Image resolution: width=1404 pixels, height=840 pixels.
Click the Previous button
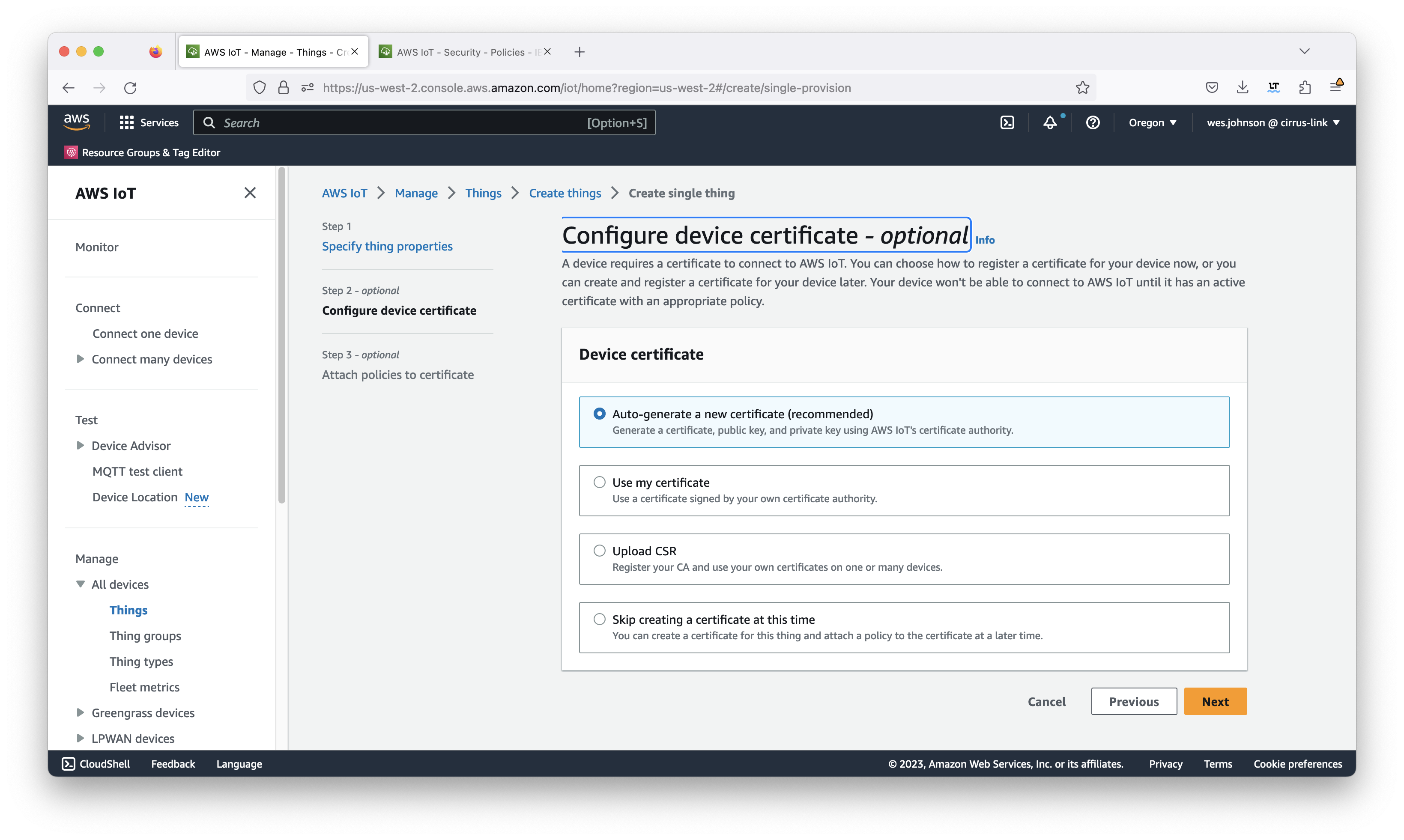1134,701
